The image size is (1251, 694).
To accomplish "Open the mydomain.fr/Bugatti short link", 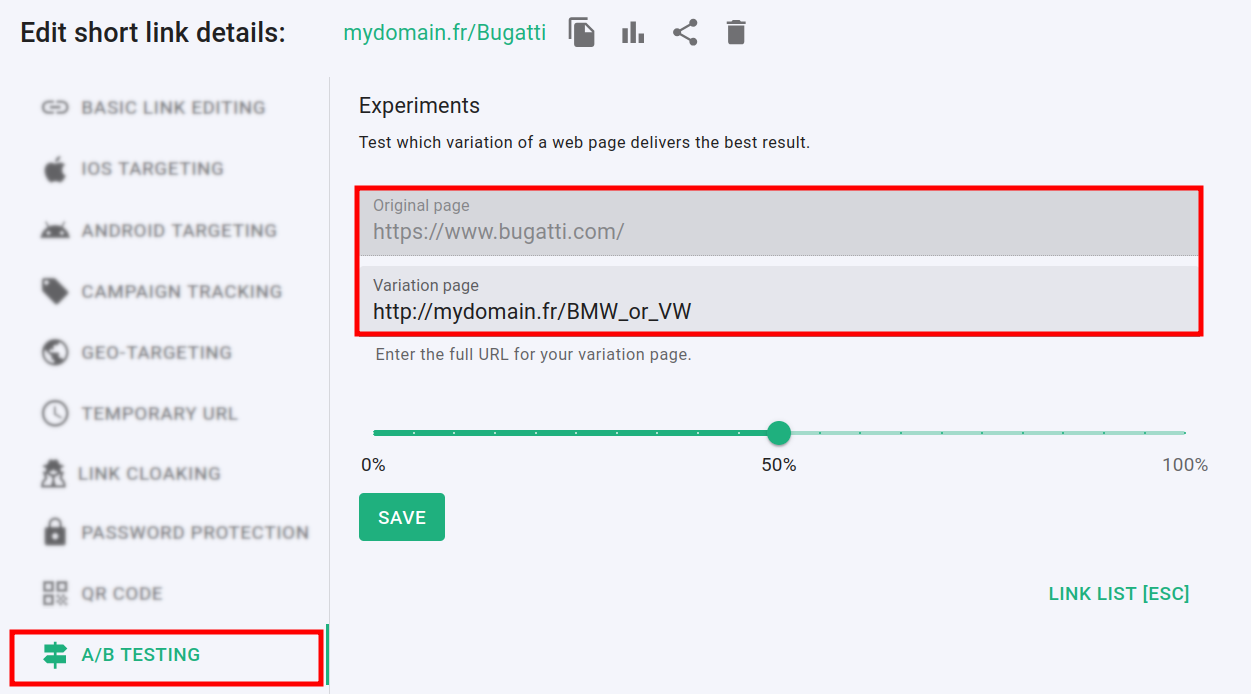I will tap(445, 32).
